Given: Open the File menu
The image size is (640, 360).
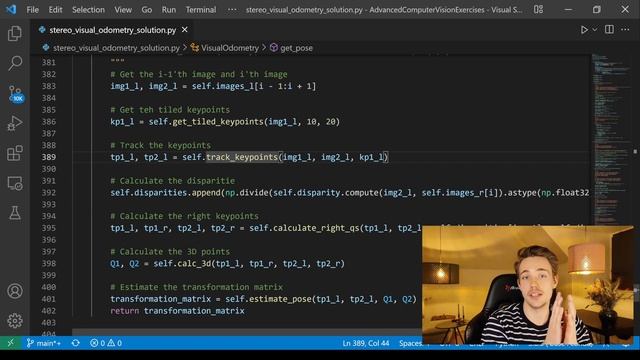Looking at the screenshot, I should coord(32,9).
